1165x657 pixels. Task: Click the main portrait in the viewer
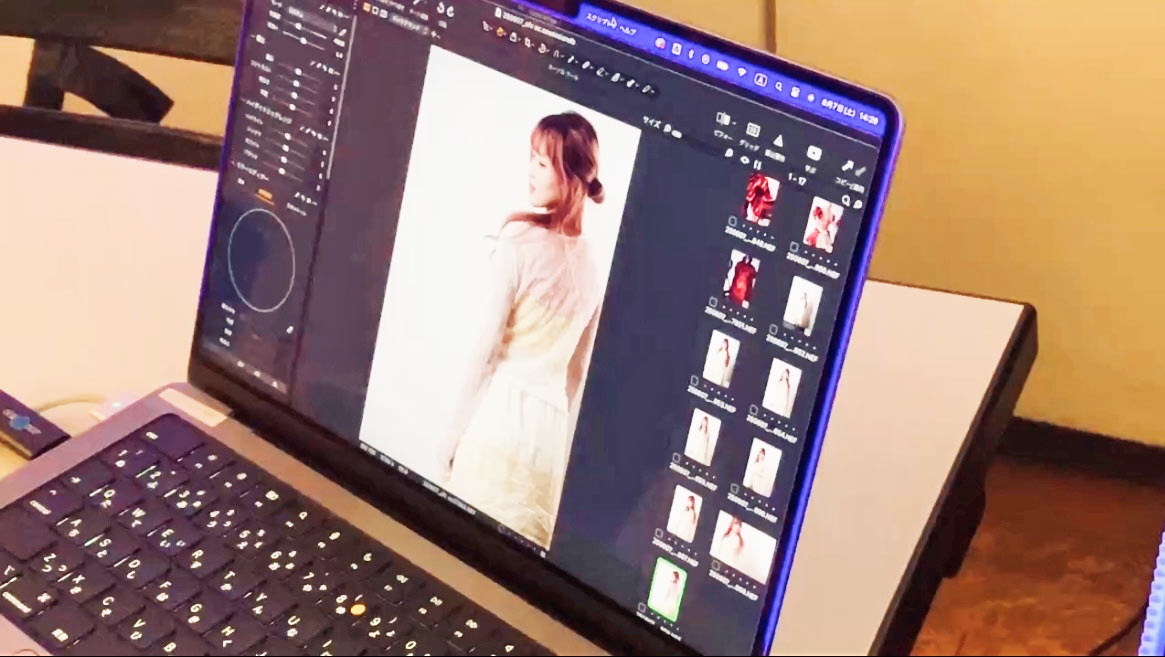pyautogui.click(x=500, y=296)
